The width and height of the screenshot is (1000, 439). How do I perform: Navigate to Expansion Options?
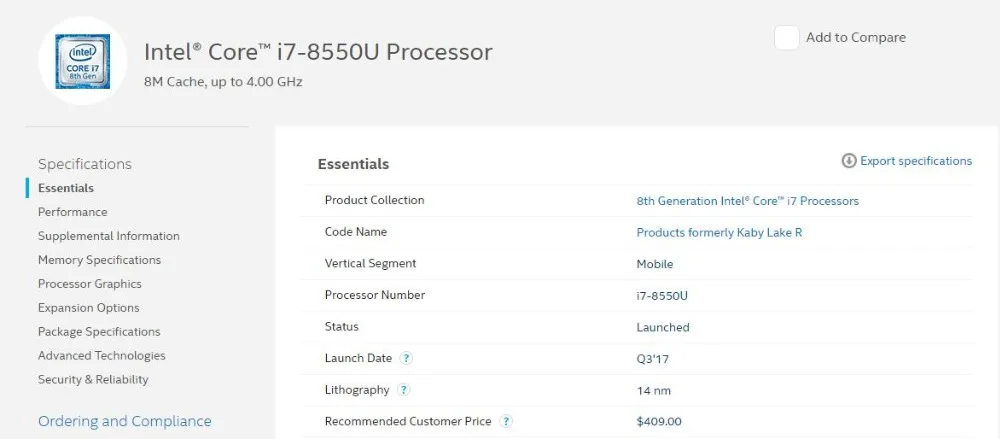pyautogui.click(x=89, y=308)
